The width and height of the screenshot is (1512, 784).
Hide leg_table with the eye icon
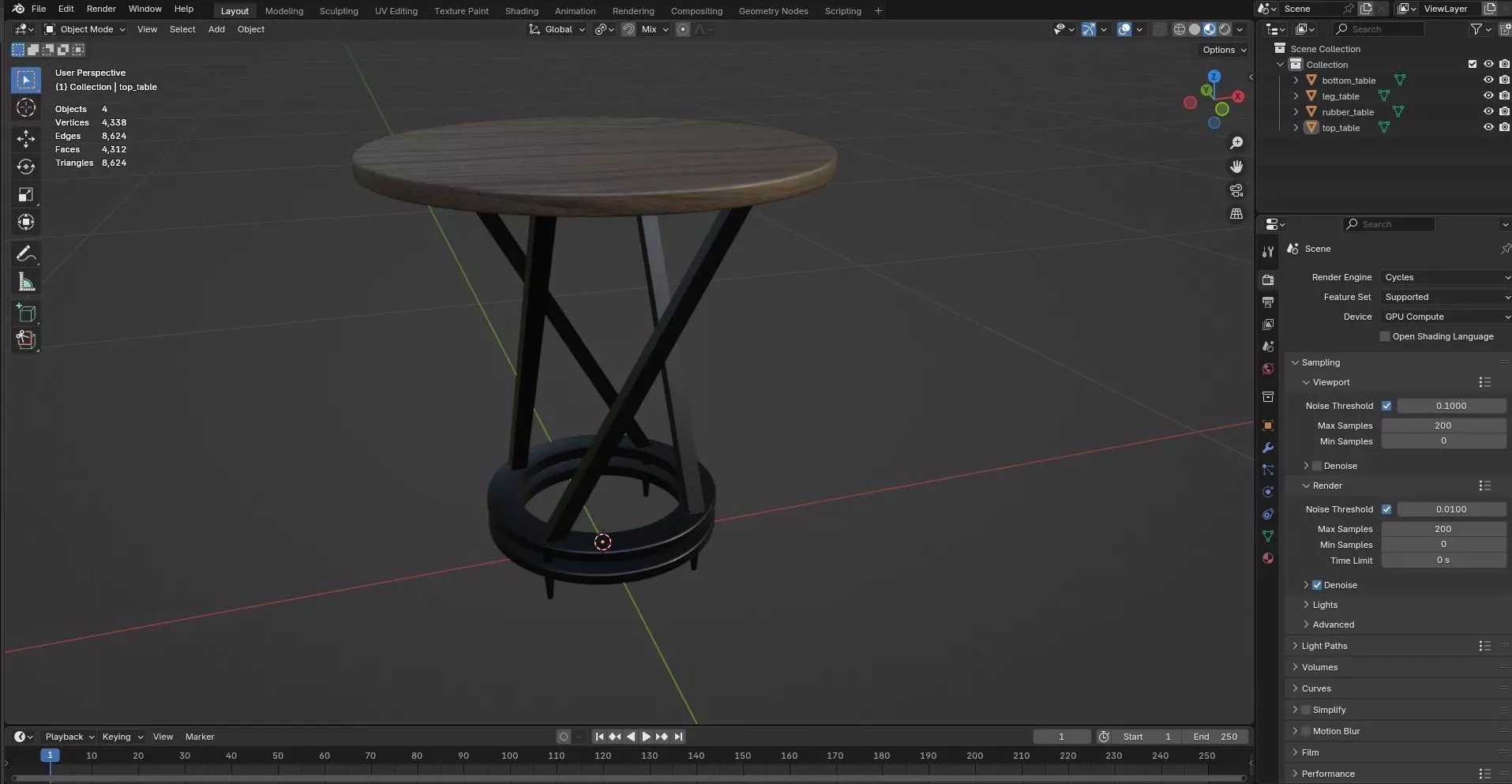pos(1488,96)
